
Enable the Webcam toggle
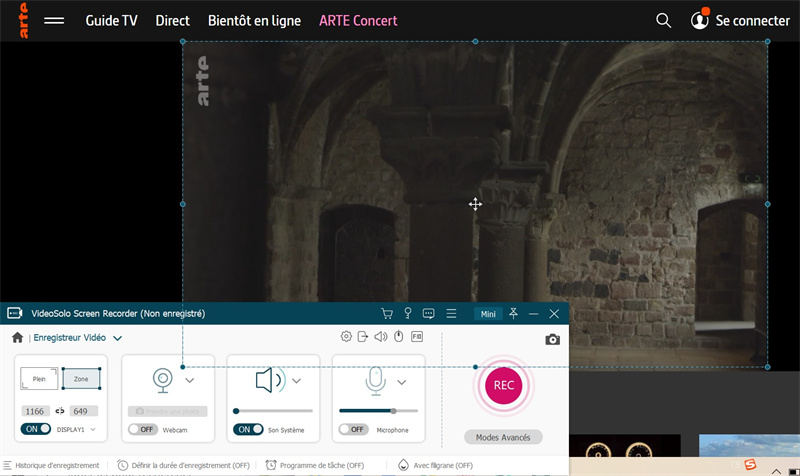143,429
